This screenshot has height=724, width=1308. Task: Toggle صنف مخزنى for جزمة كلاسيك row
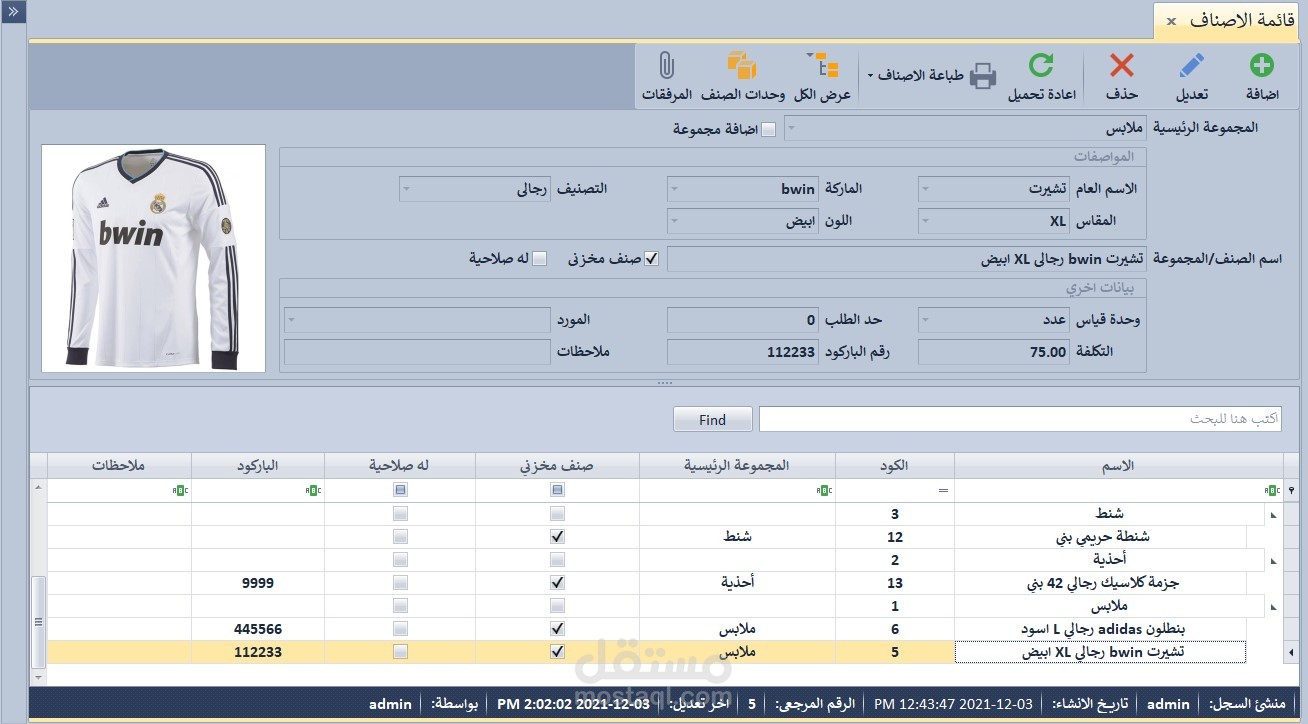557,583
